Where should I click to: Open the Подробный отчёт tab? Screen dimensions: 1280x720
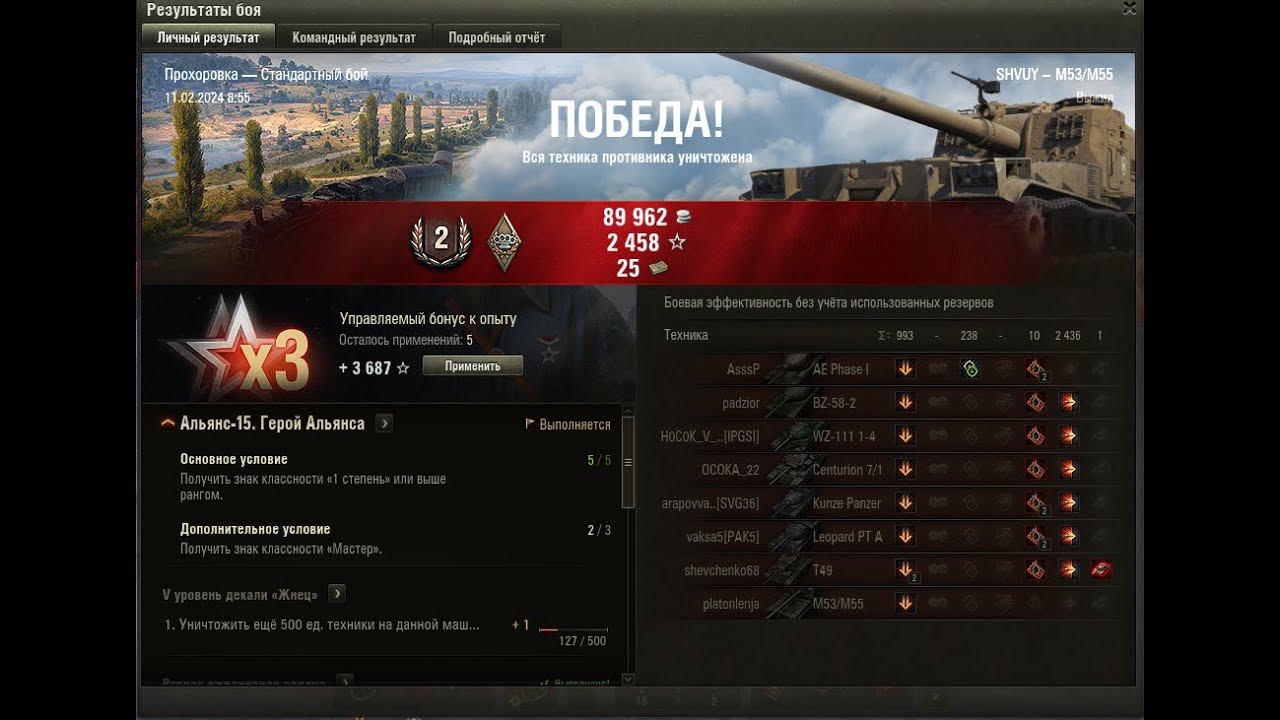(x=497, y=37)
